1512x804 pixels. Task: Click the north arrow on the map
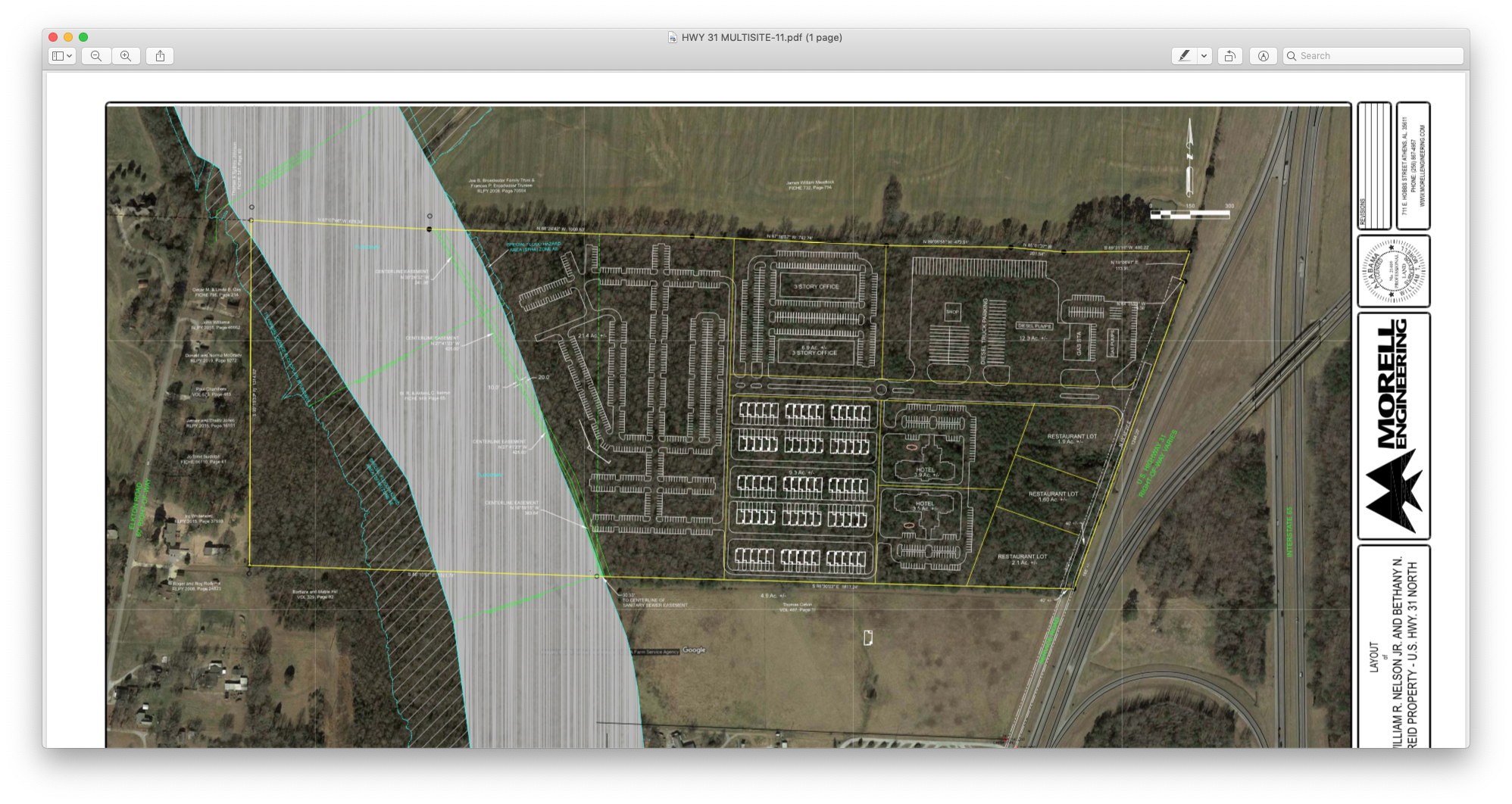(1189, 157)
